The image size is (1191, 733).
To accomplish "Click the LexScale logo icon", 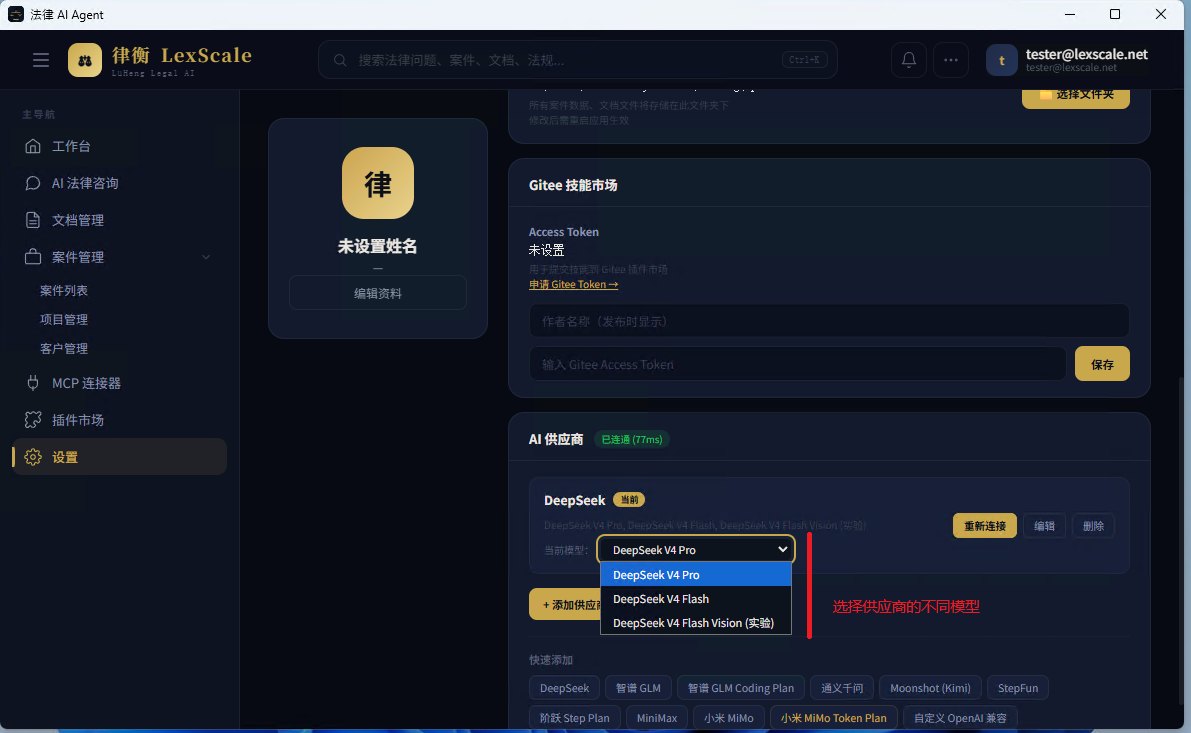I will (85, 60).
